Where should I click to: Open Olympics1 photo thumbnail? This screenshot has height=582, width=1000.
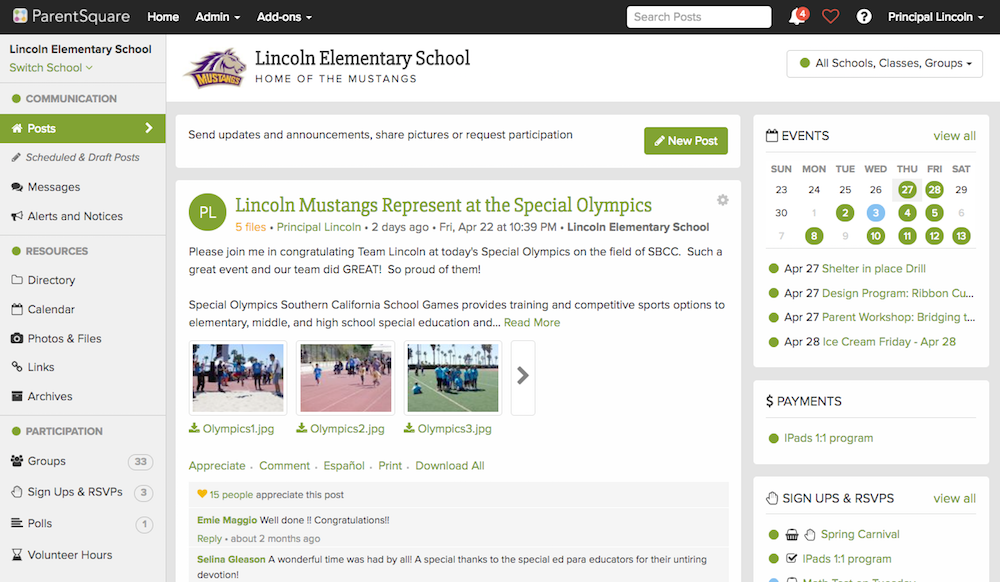coord(238,377)
